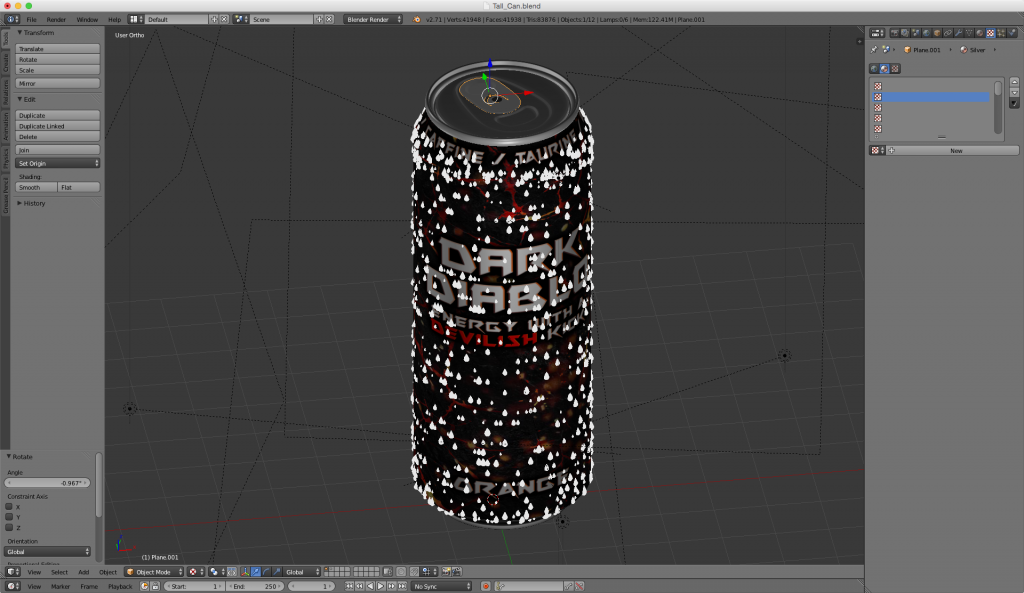Check the Z constraint axis option

click(10, 527)
